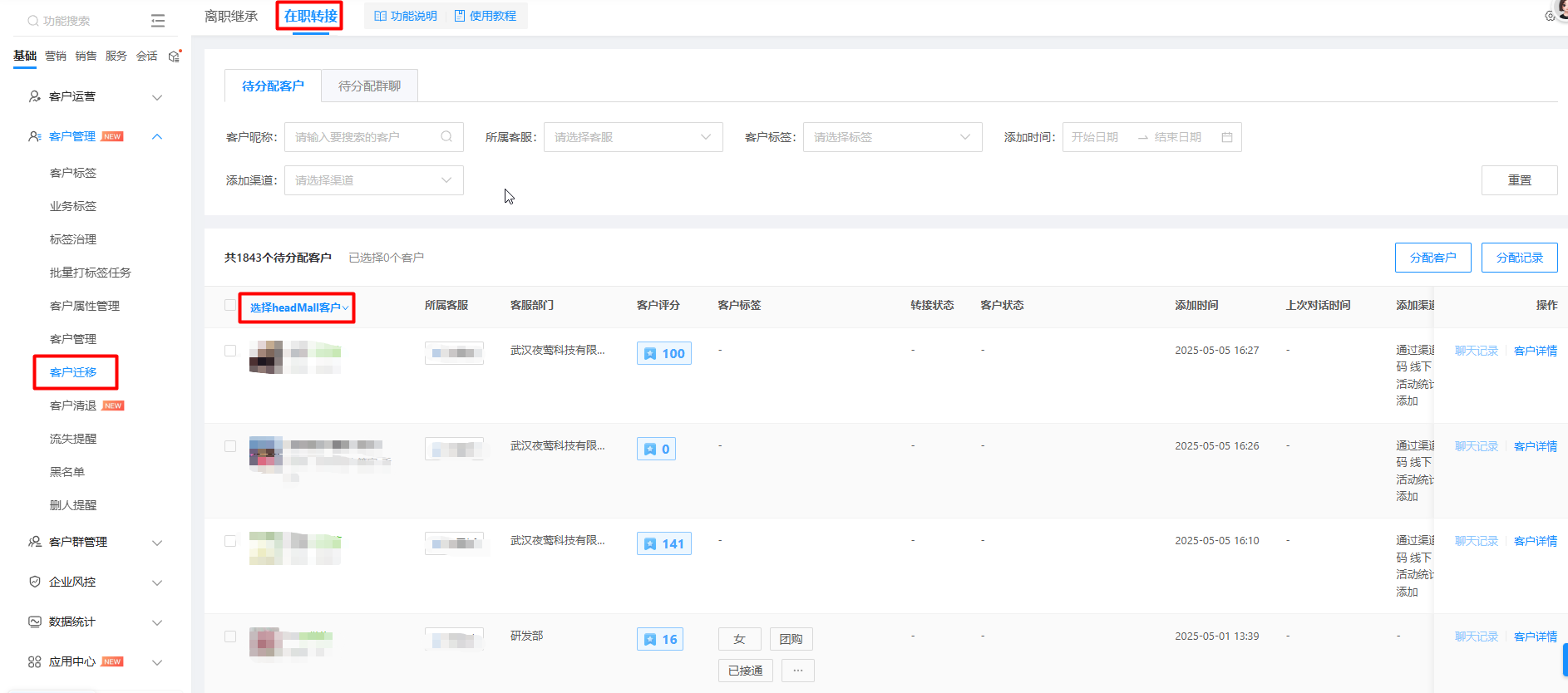1568x693 pixels.
Task: Open 标签治理 in the sidebar
Action: click(x=73, y=239)
